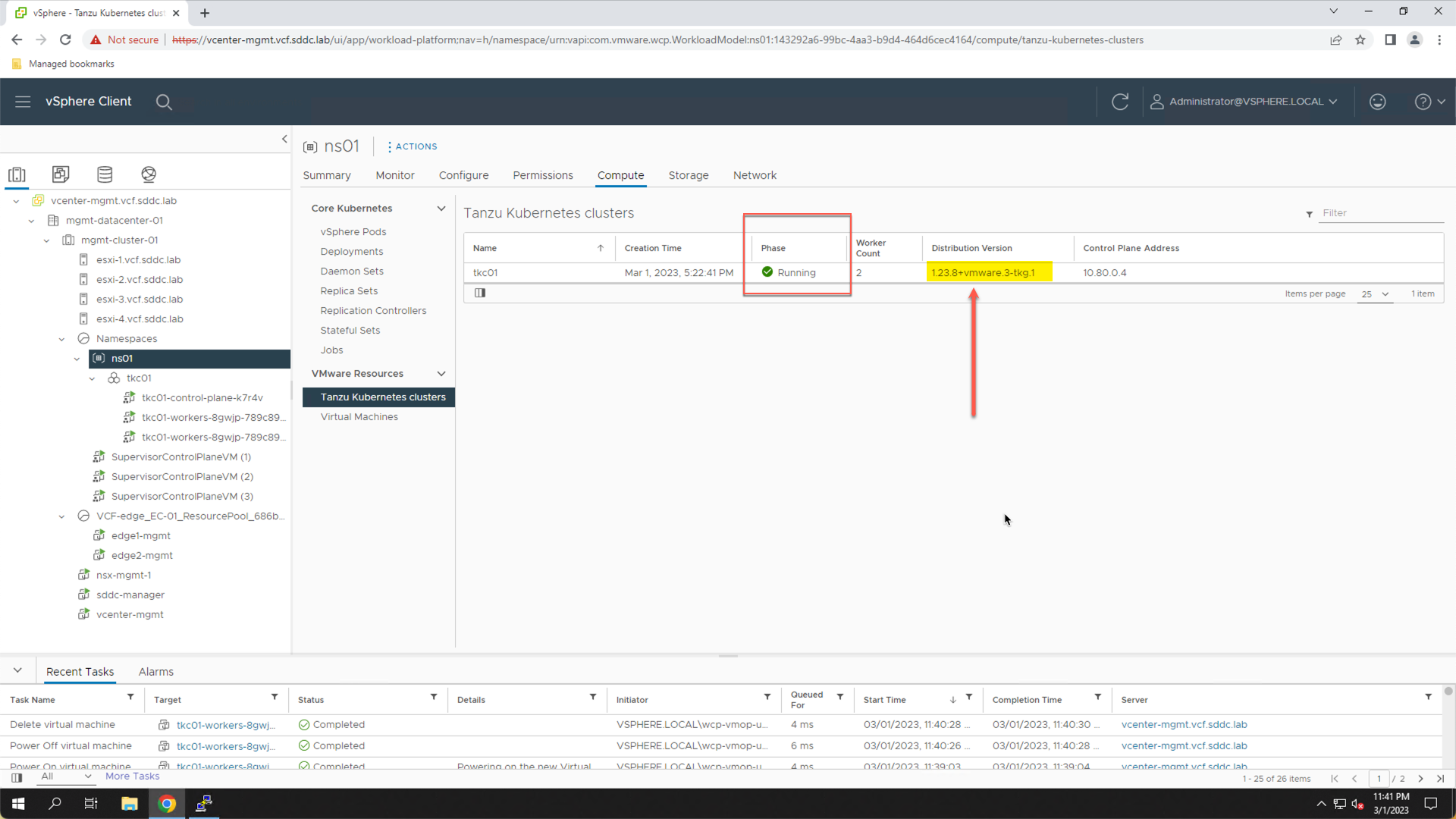Select the tkc01 cluster row name
Image resolution: width=1456 pixels, height=819 pixels.
(485, 273)
